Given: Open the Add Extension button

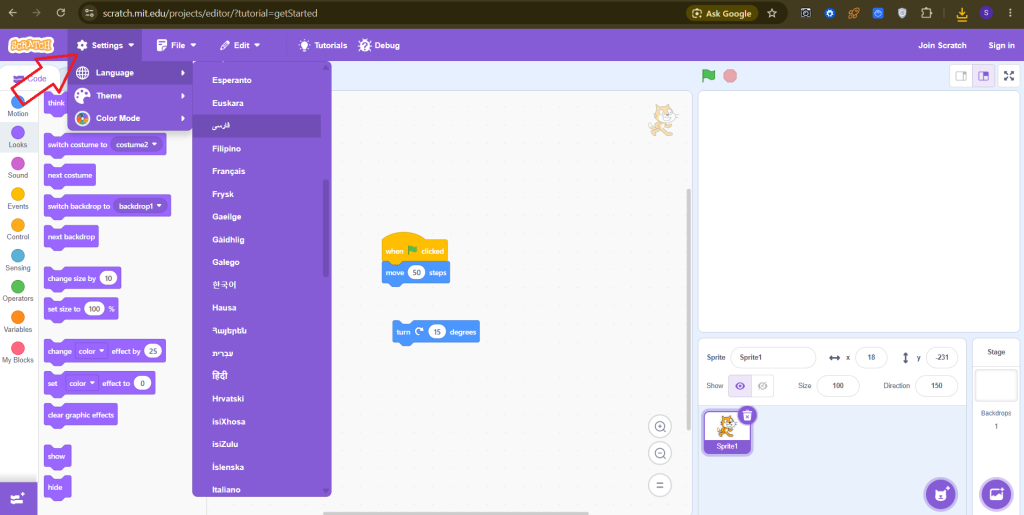Looking at the screenshot, I should pos(18,499).
